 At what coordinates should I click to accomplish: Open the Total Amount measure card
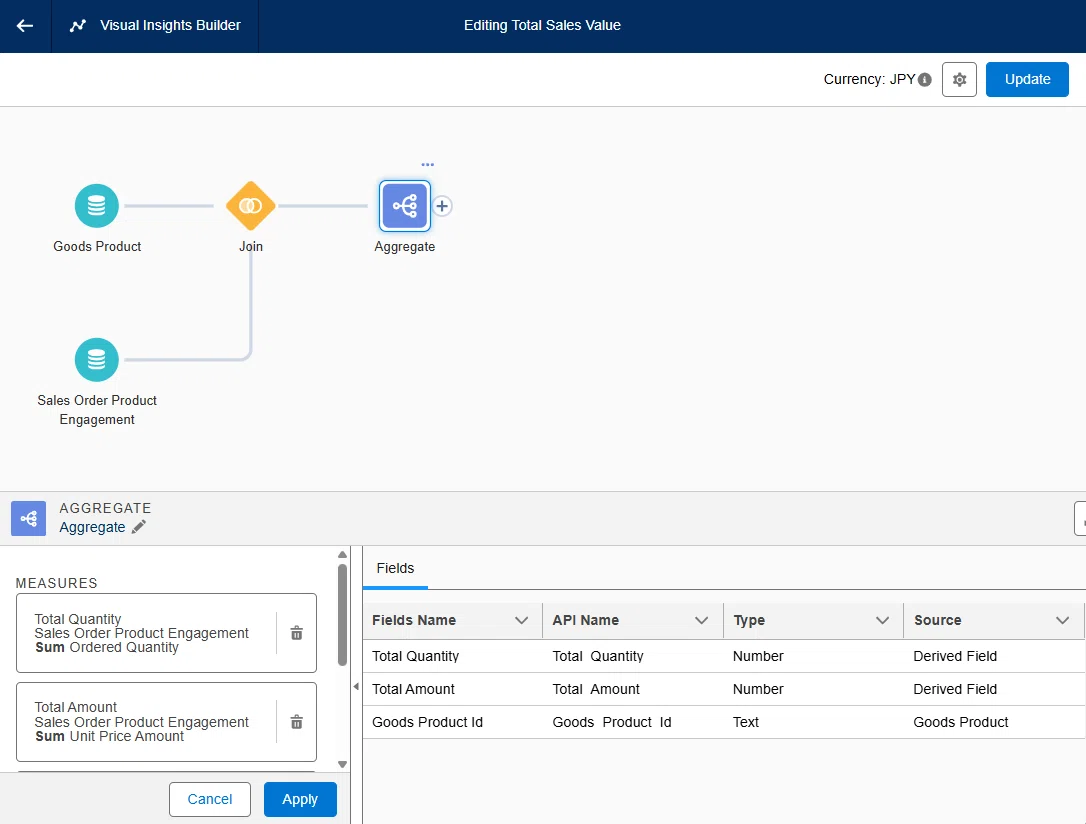point(166,722)
